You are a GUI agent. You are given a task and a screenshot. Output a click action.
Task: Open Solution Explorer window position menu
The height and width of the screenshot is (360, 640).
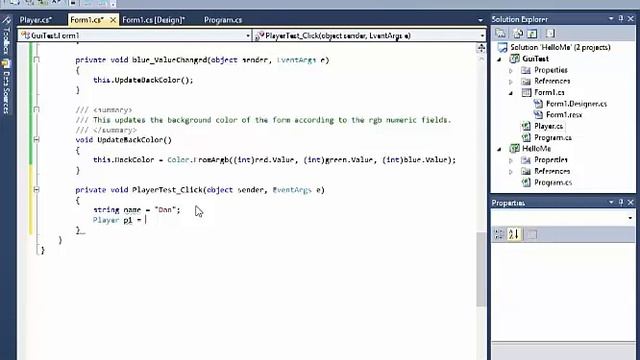point(611,19)
